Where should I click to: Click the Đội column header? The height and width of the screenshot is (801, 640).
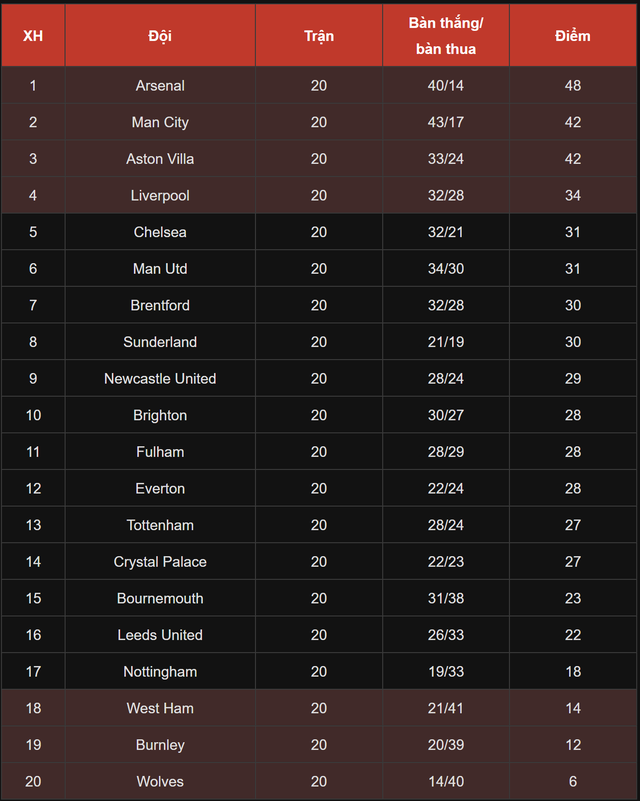160,36
